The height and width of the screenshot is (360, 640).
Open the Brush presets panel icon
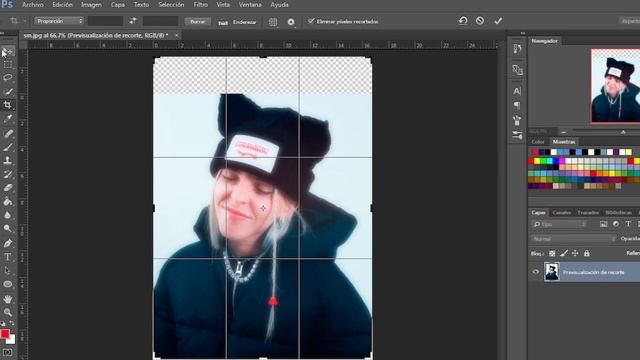[x=517, y=120]
